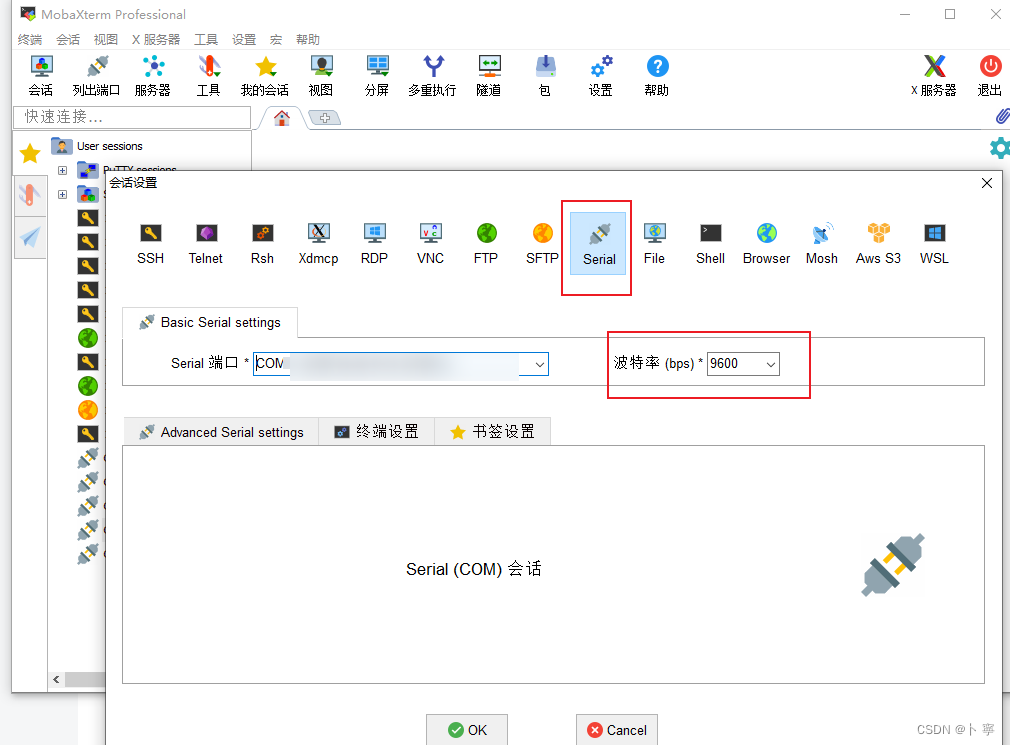Select the File session type
The width and height of the screenshot is (1010, 745).
(x=654, y=244)
